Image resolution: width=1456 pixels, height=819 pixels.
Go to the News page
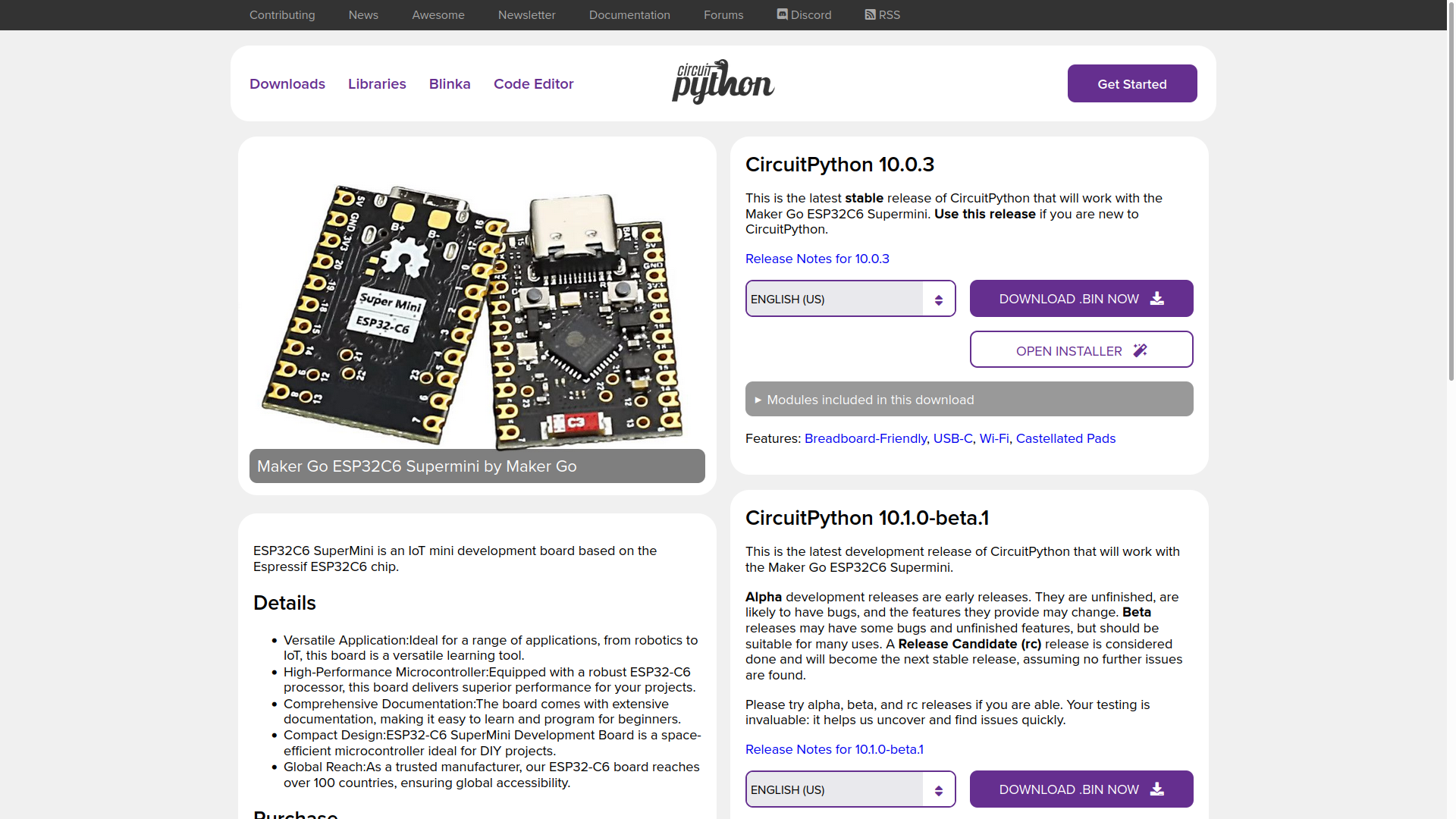pyautogui.click(x=363, y=15)
